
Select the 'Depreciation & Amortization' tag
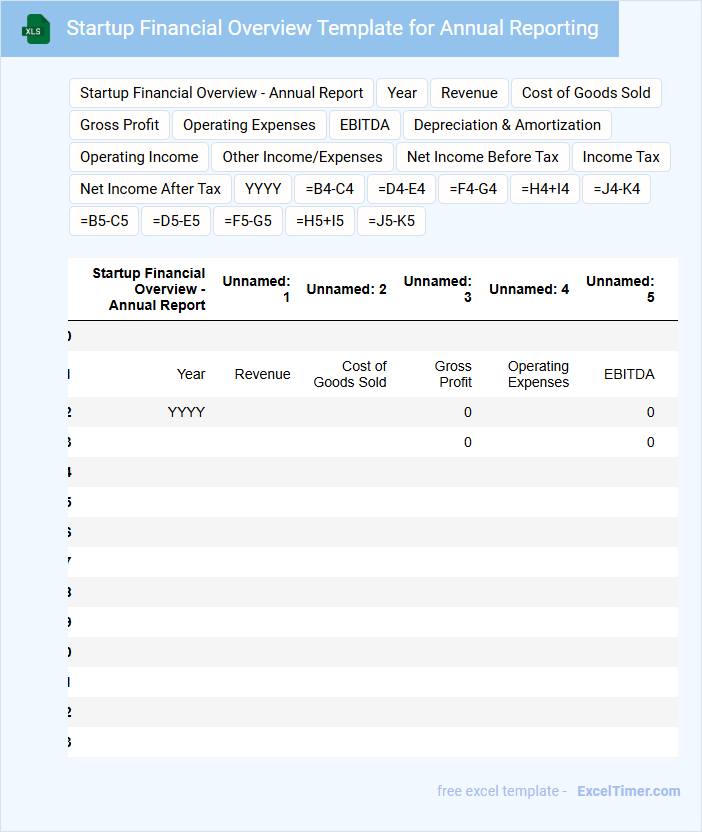(507, 125)
